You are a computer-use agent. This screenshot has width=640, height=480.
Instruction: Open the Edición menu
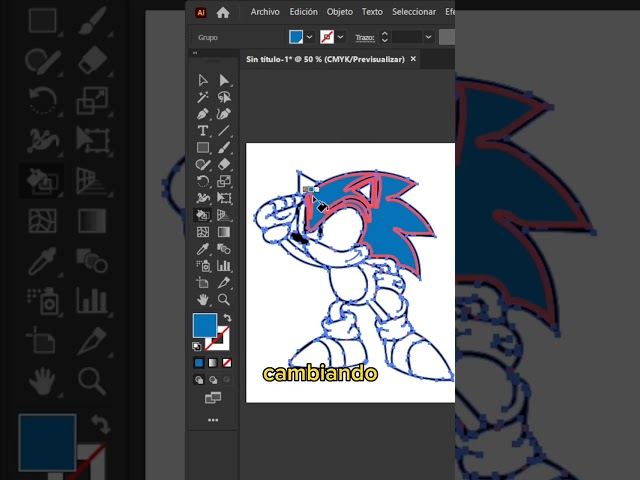303,12
